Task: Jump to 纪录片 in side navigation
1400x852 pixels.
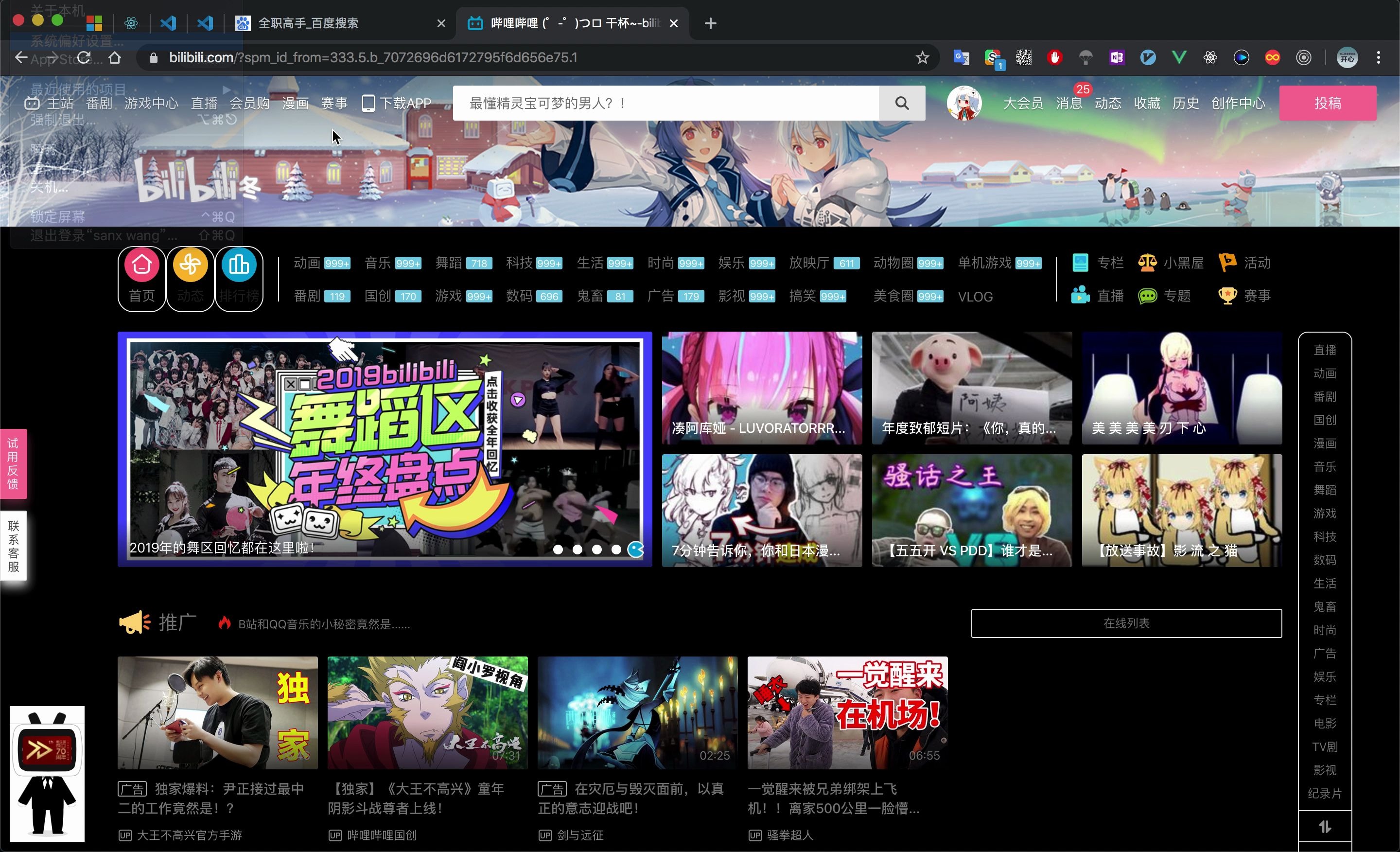Action: coord(1325,794)
